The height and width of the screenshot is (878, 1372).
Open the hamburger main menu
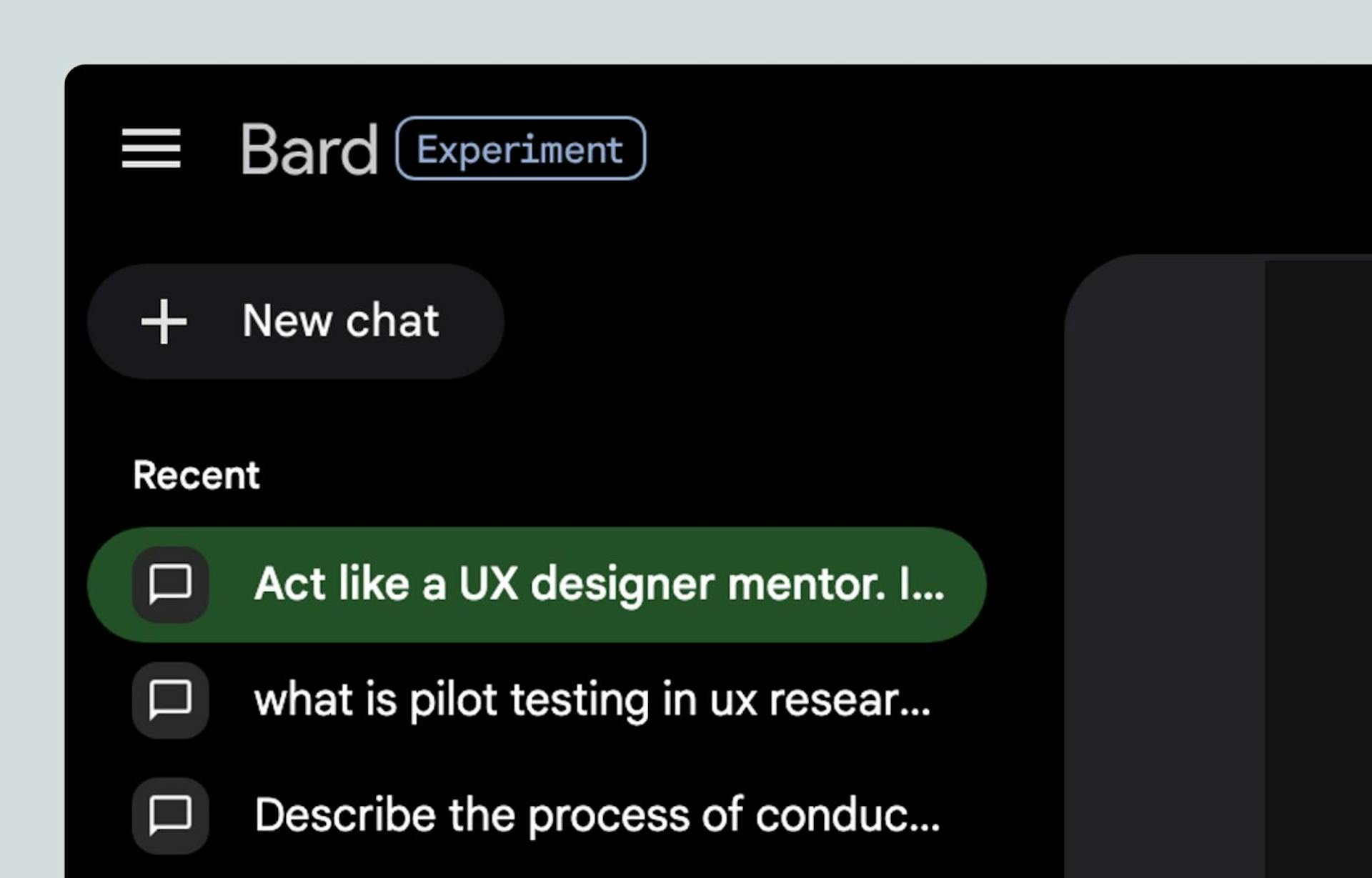pyautogui.click(x=151, y=148)
